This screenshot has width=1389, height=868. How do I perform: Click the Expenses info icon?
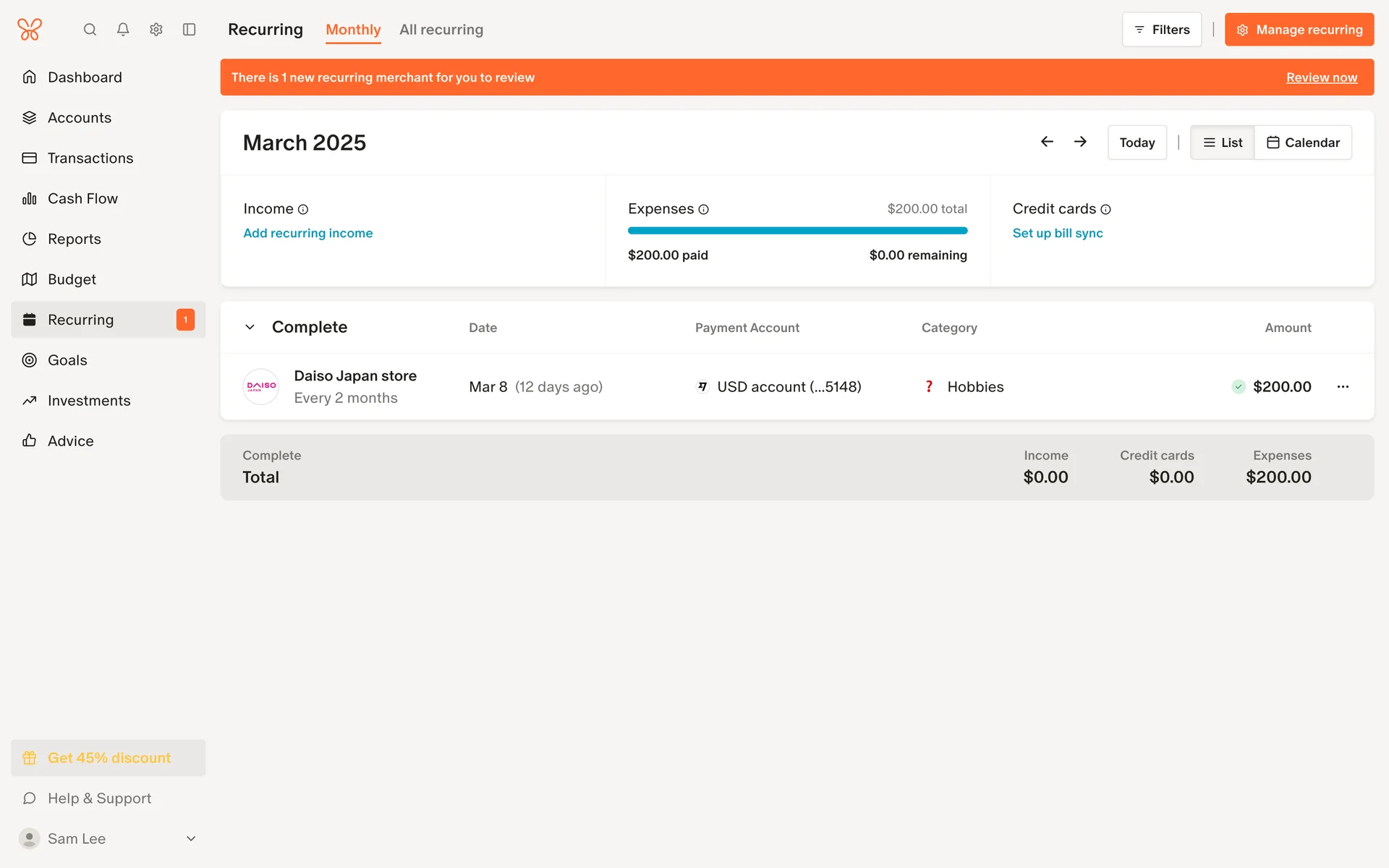point(703,210)
